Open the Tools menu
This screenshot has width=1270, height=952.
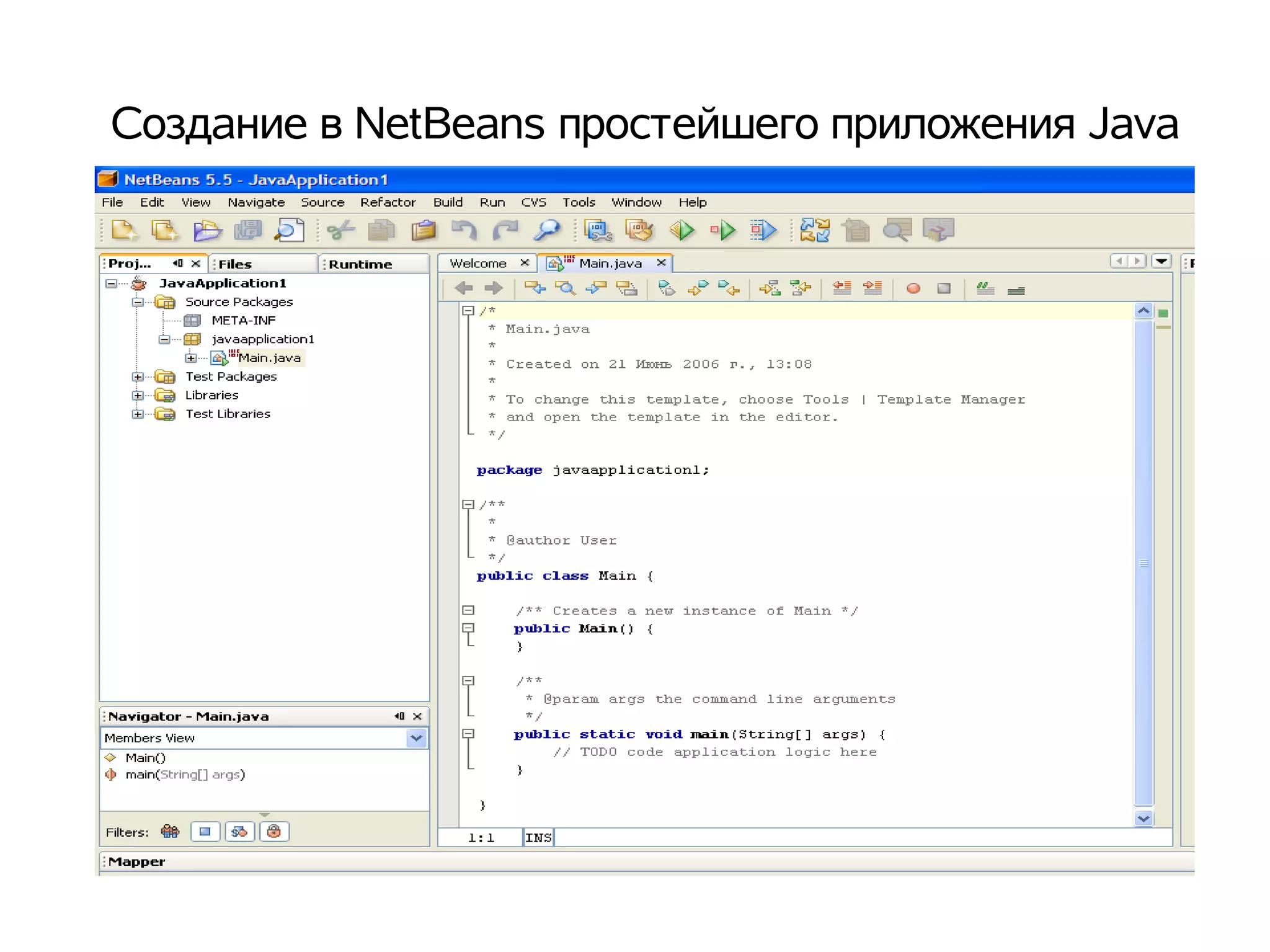click(579, 202)
